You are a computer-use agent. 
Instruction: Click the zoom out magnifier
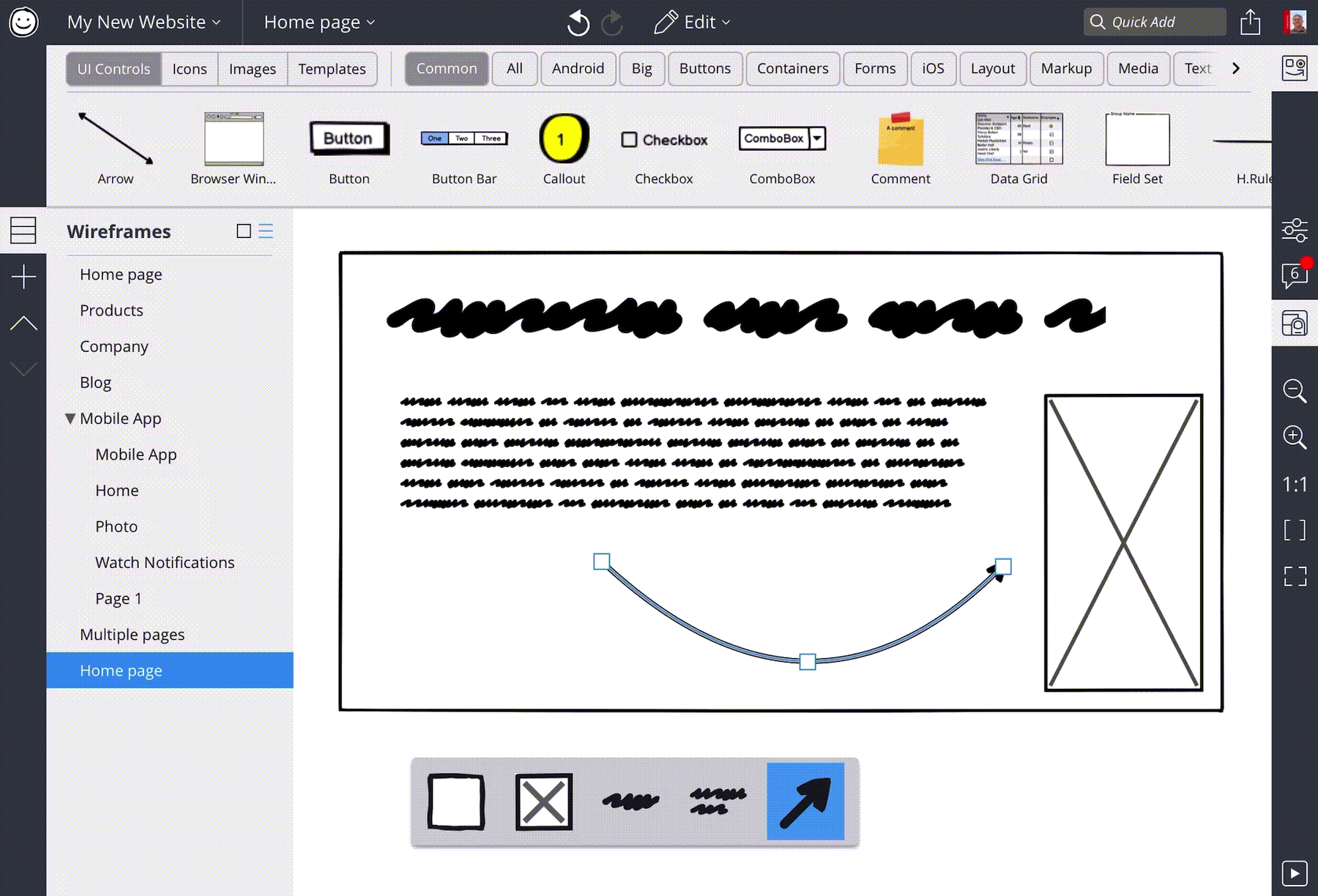pyautogui.click(x=1295, y=391)
